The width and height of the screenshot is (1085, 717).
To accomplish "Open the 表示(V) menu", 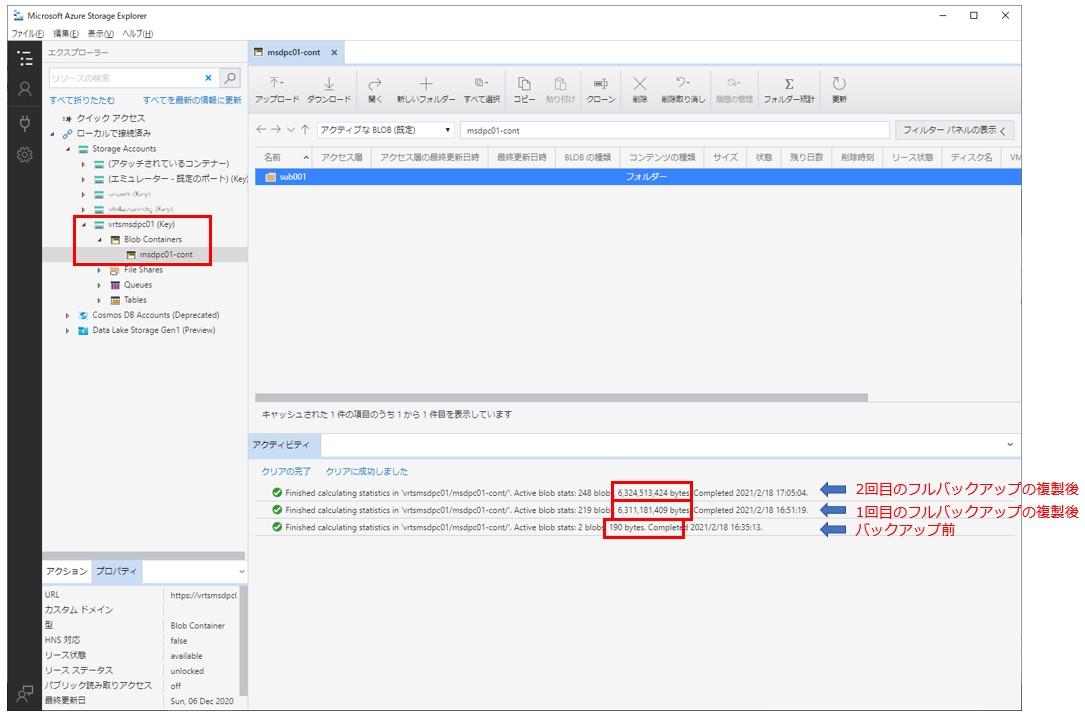I will pos(100,33).
